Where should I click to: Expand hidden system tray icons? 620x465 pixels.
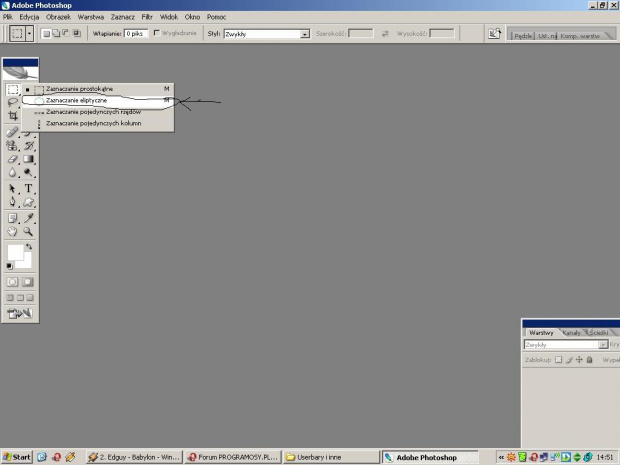501,457
